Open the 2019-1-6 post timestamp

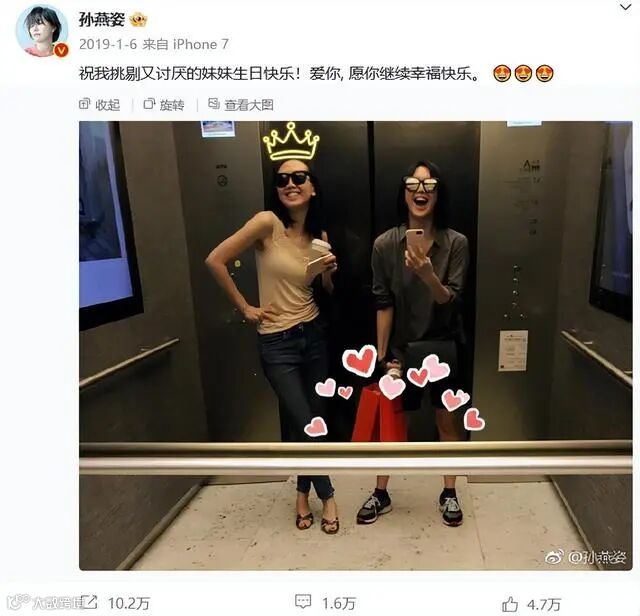point(108,44)
